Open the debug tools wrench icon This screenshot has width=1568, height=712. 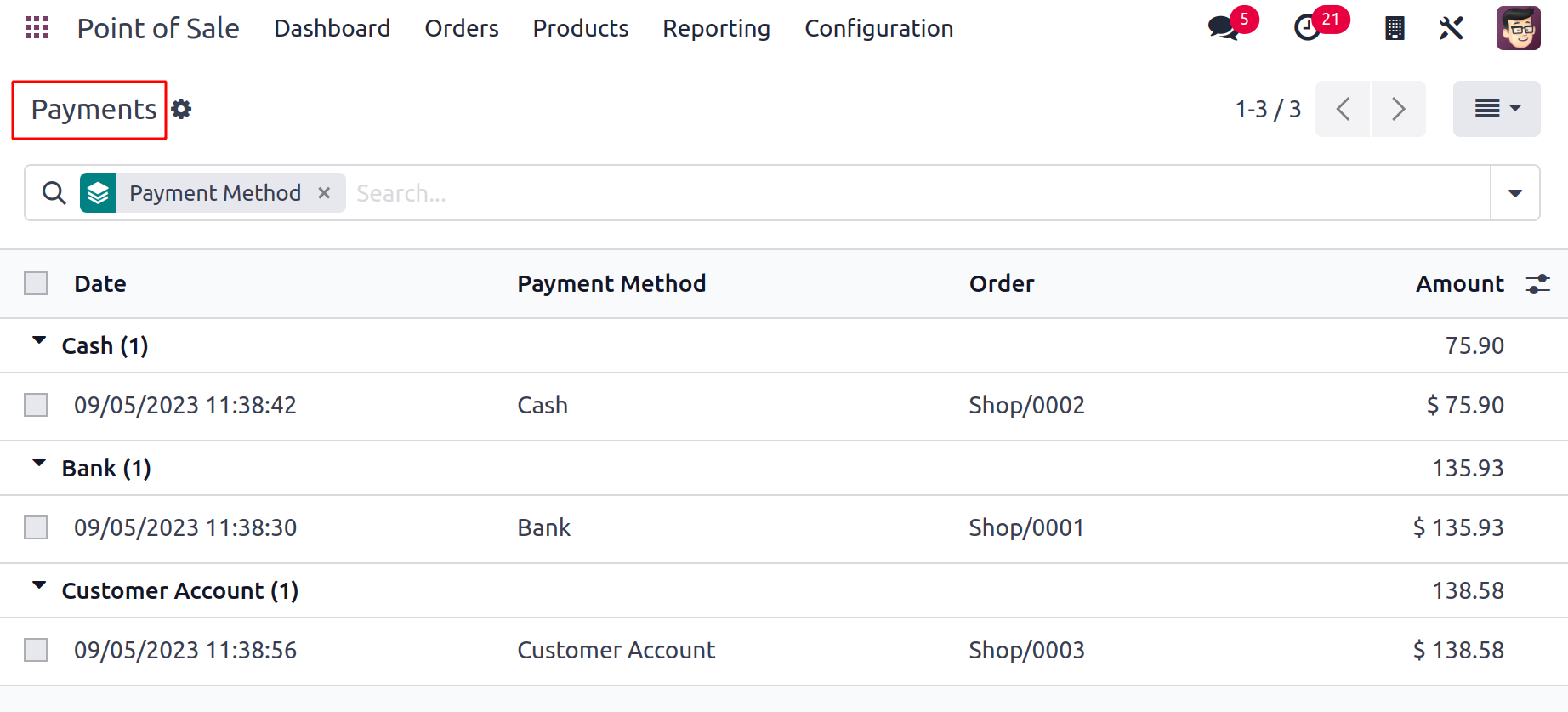(1451, 28)
